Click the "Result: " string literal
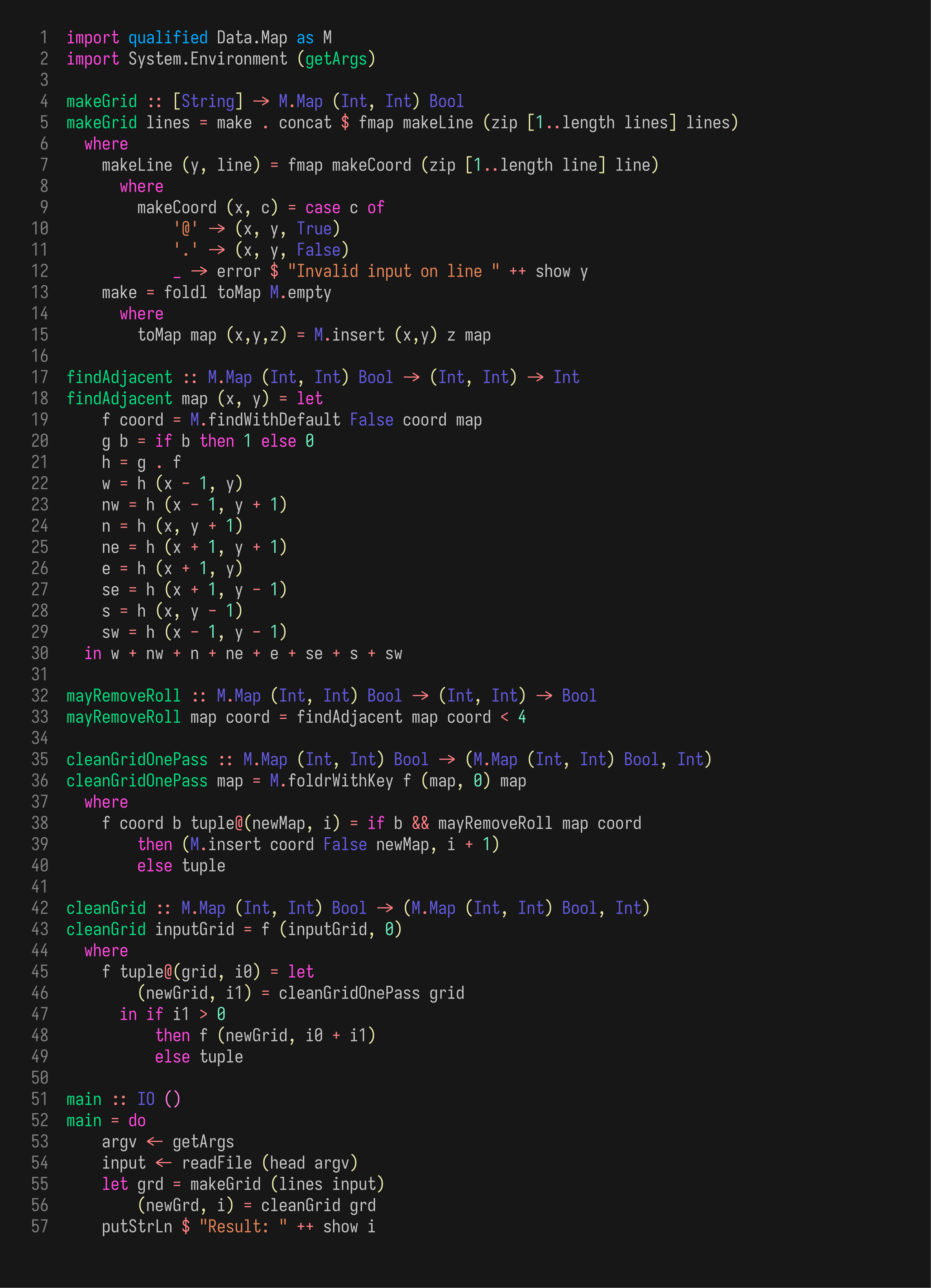Image resolution: width=931 pixels, height=1288 pixels. [243, 1226]
